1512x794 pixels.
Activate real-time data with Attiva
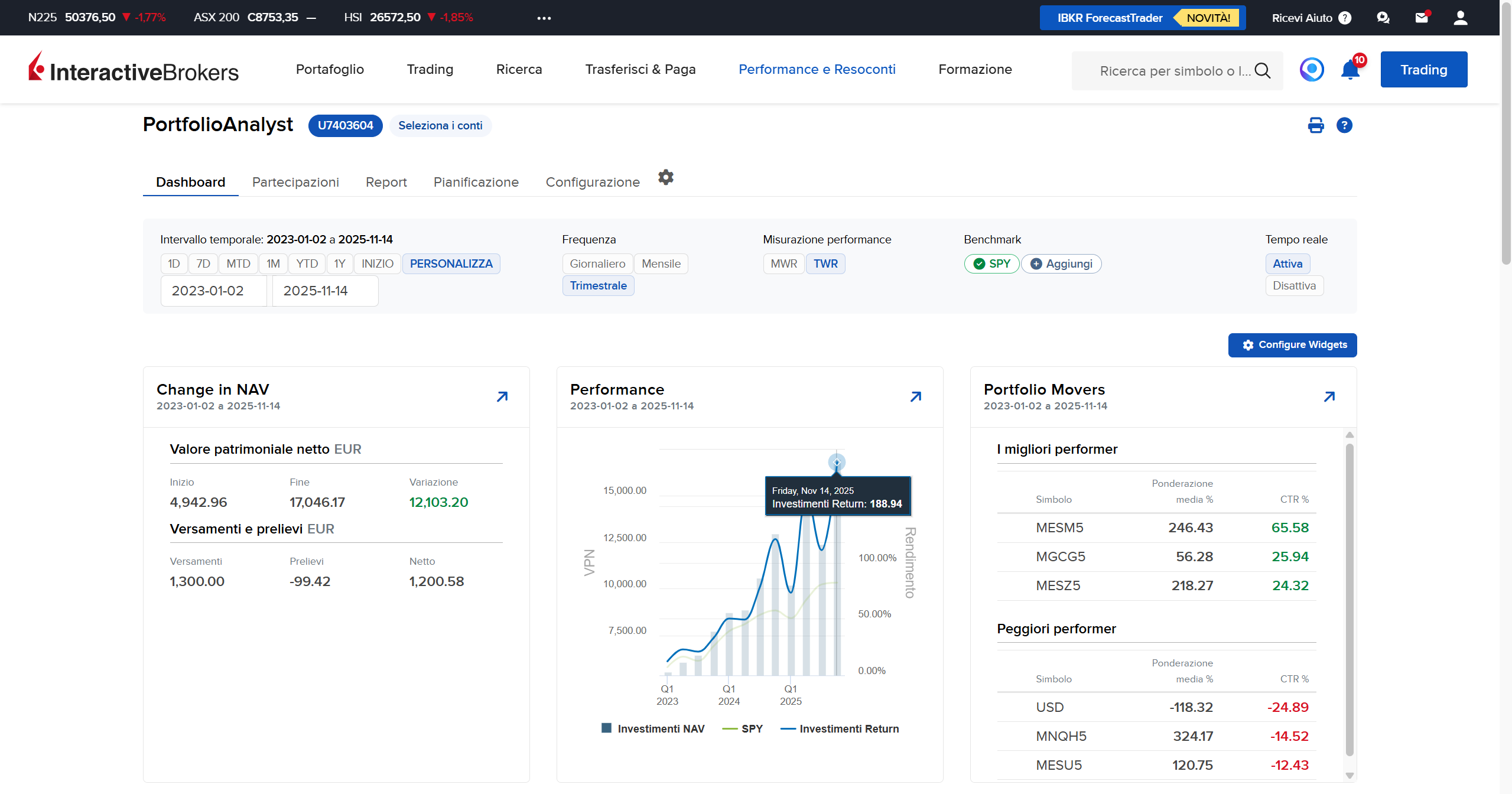(x=1287, y=263)
